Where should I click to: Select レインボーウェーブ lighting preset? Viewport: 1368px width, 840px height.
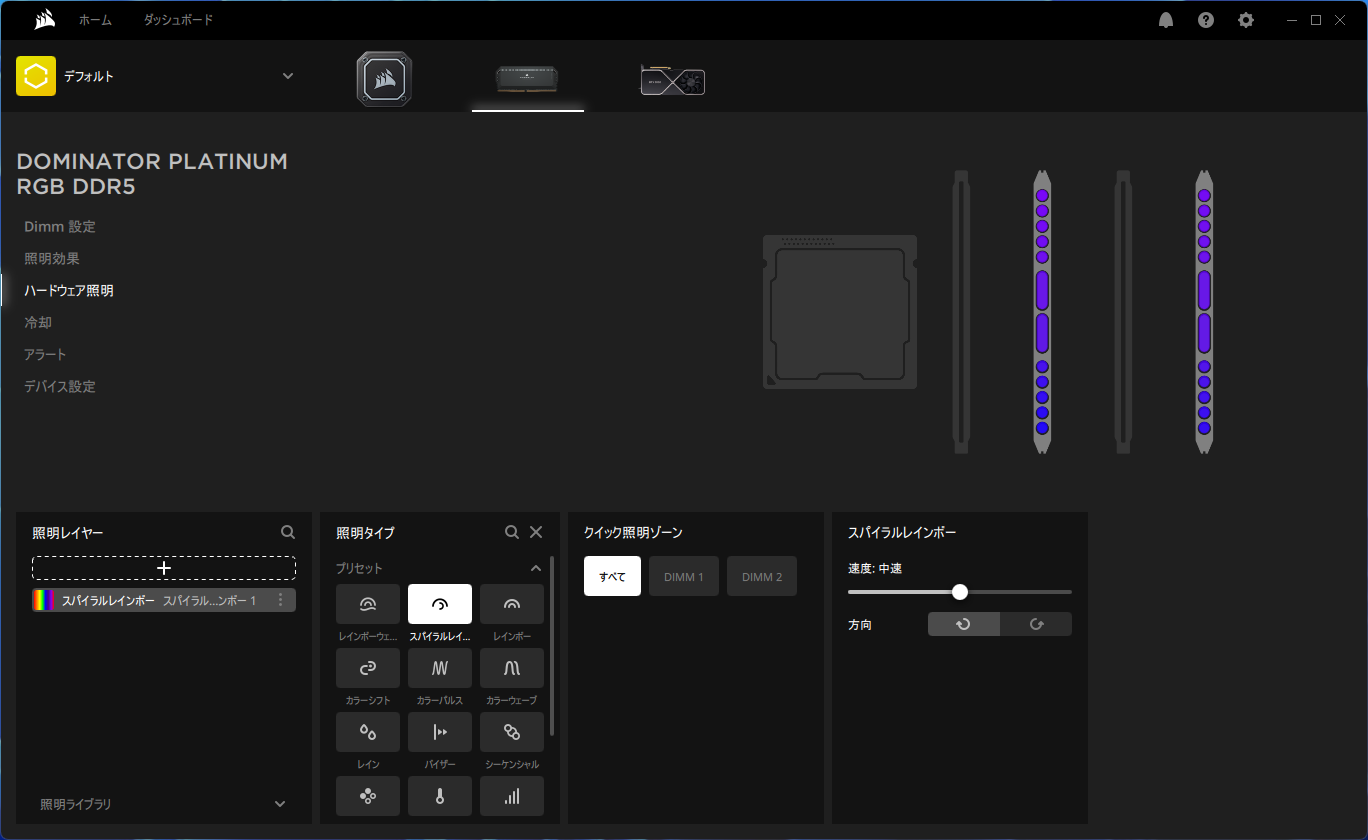[368, 604]
